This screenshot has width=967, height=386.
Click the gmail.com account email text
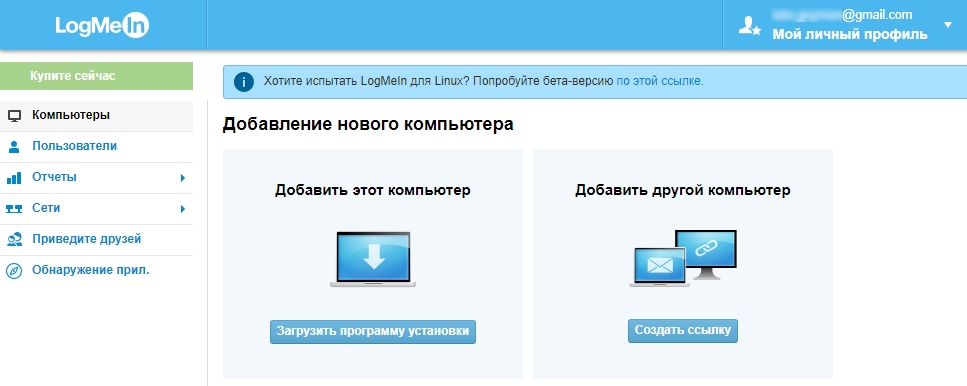pos(842,15)
